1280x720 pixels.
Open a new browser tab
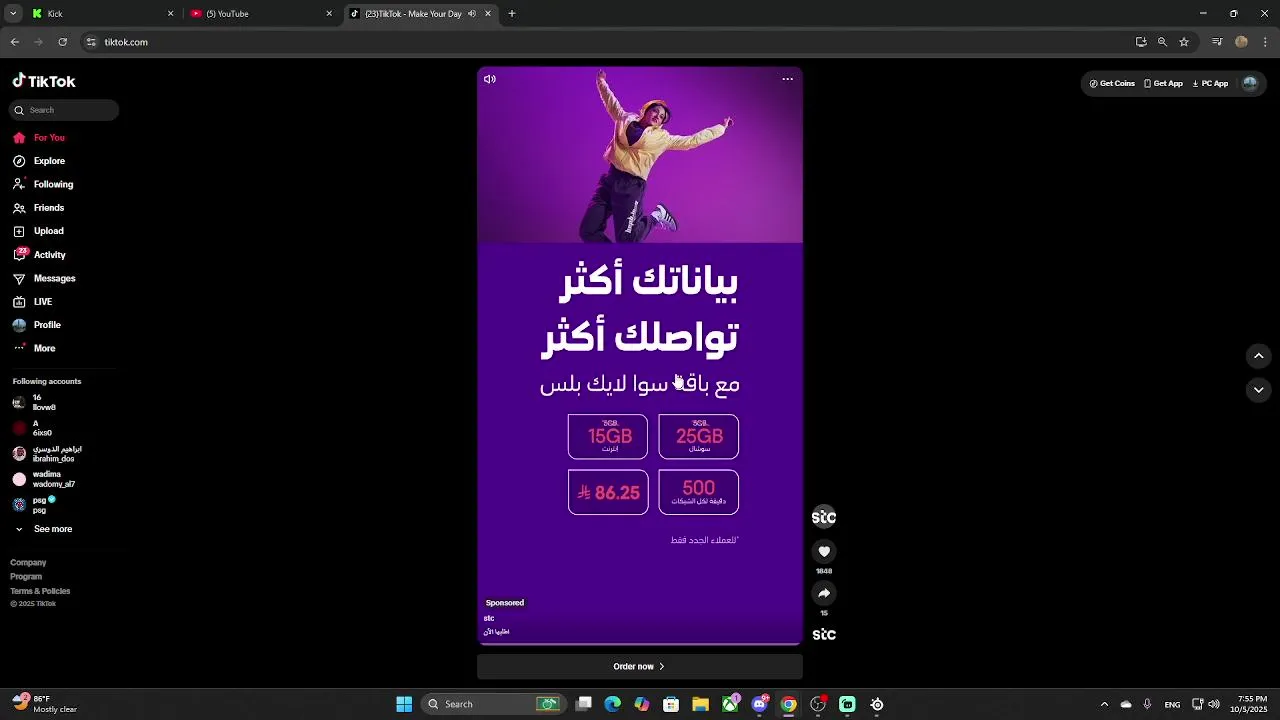coord(512,14)
